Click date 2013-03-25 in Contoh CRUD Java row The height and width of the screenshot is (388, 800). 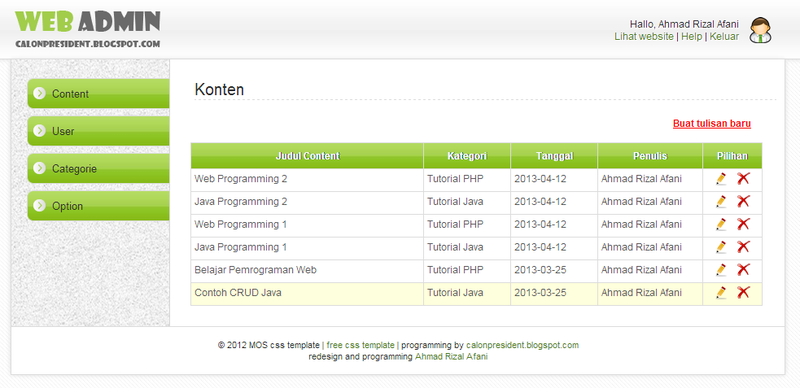tap(540, 293)
